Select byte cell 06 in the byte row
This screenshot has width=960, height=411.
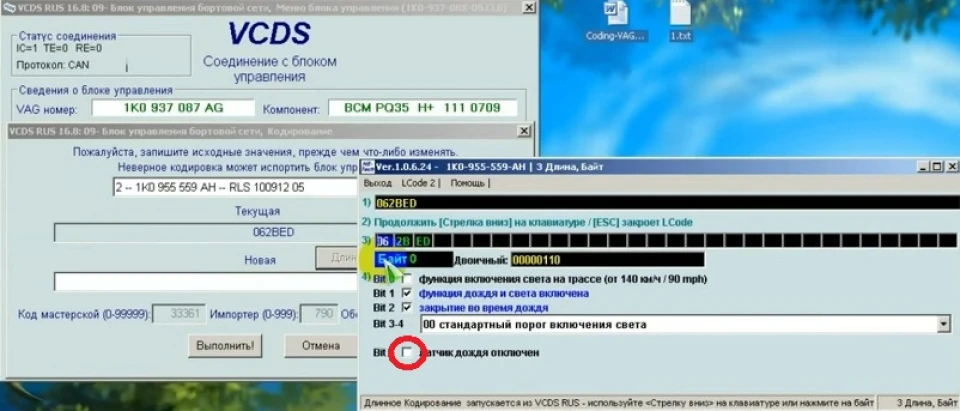point(383,241)
